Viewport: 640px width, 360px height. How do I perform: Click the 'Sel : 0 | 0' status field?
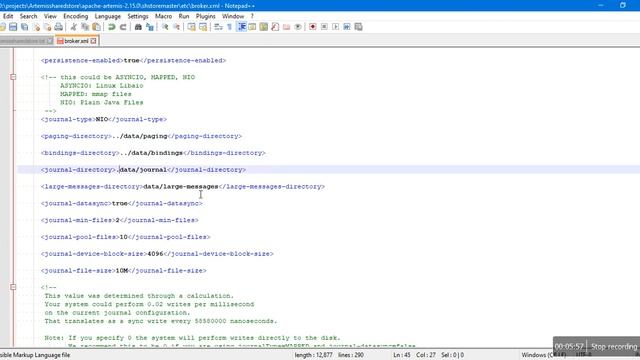[x=452, y=355]
